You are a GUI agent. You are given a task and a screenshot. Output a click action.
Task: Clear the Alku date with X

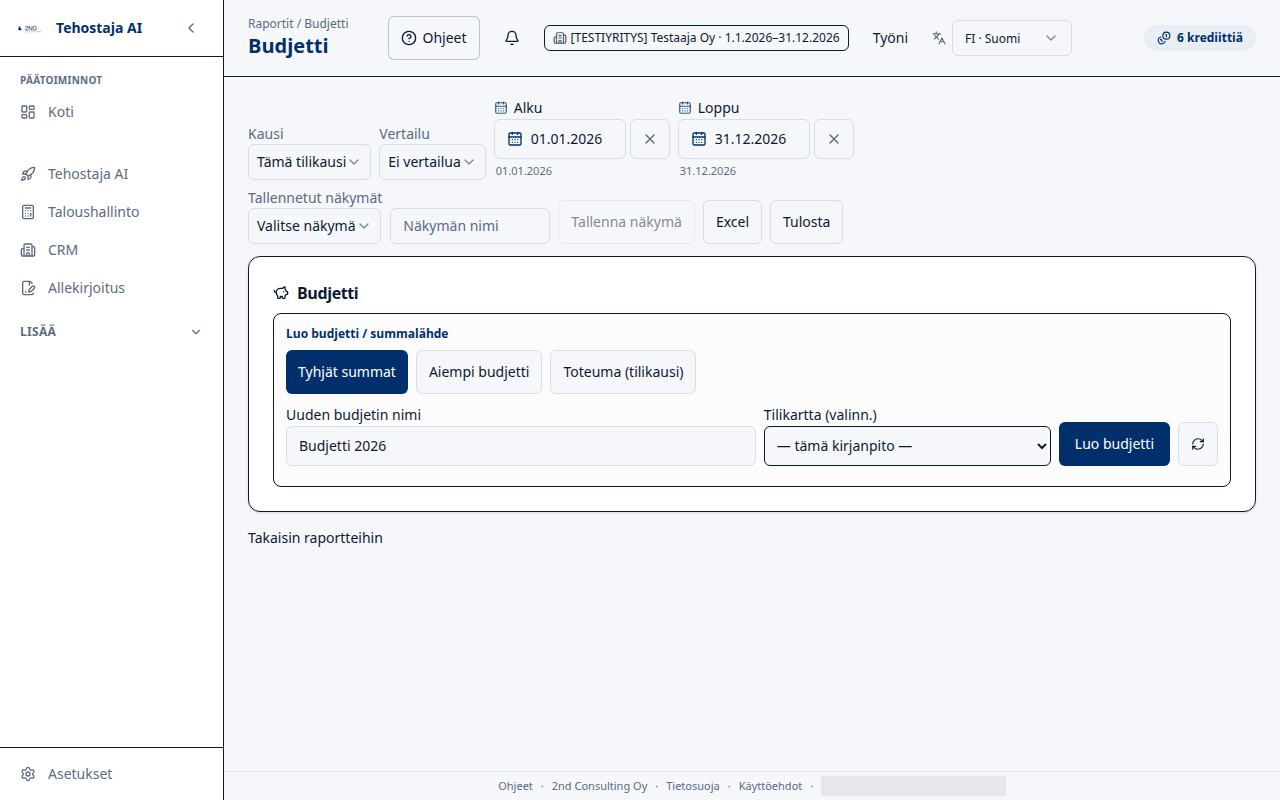(x=650, y=139)
